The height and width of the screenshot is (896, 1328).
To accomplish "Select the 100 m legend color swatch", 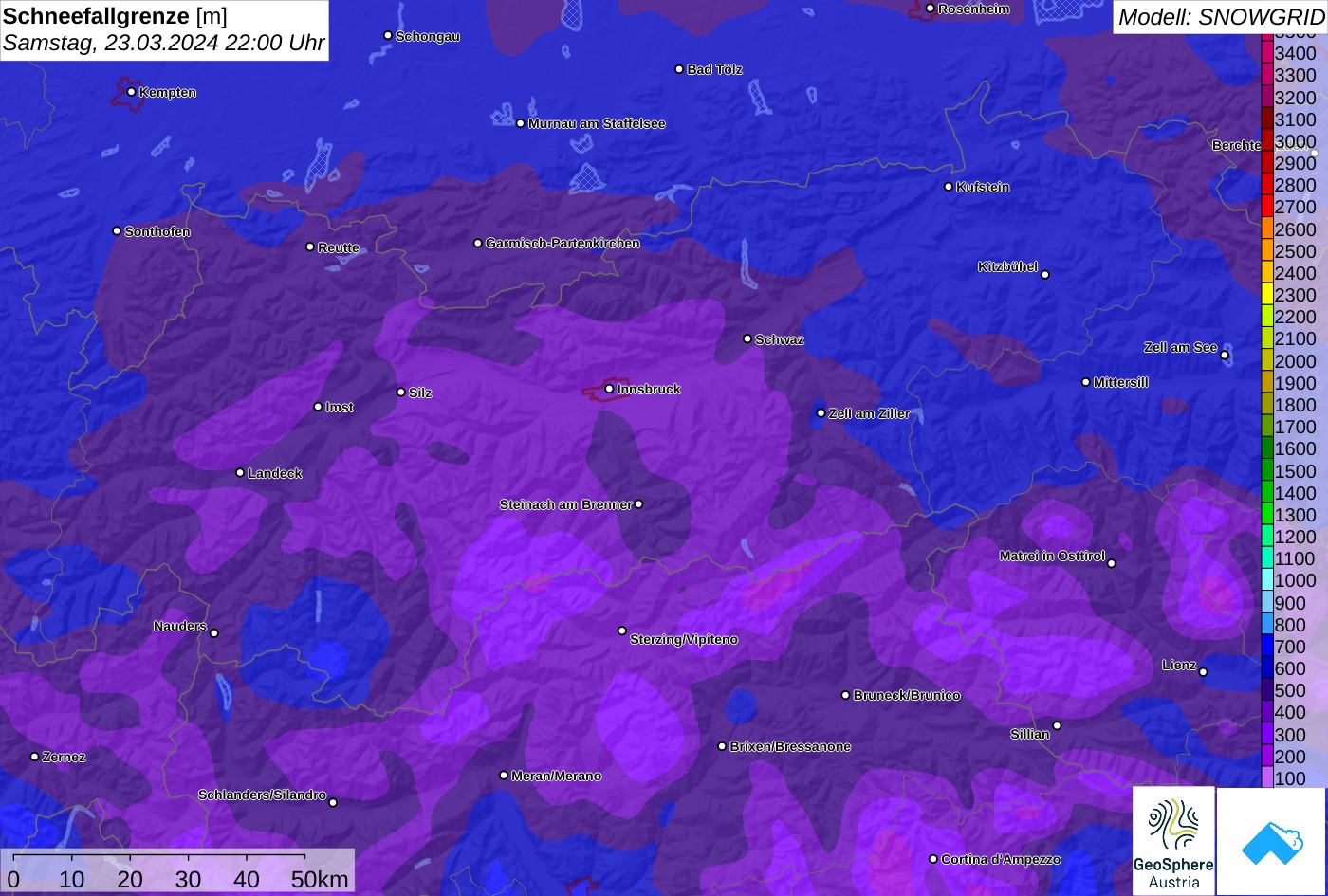I will pyautogui.click(x=1267, y=777).
